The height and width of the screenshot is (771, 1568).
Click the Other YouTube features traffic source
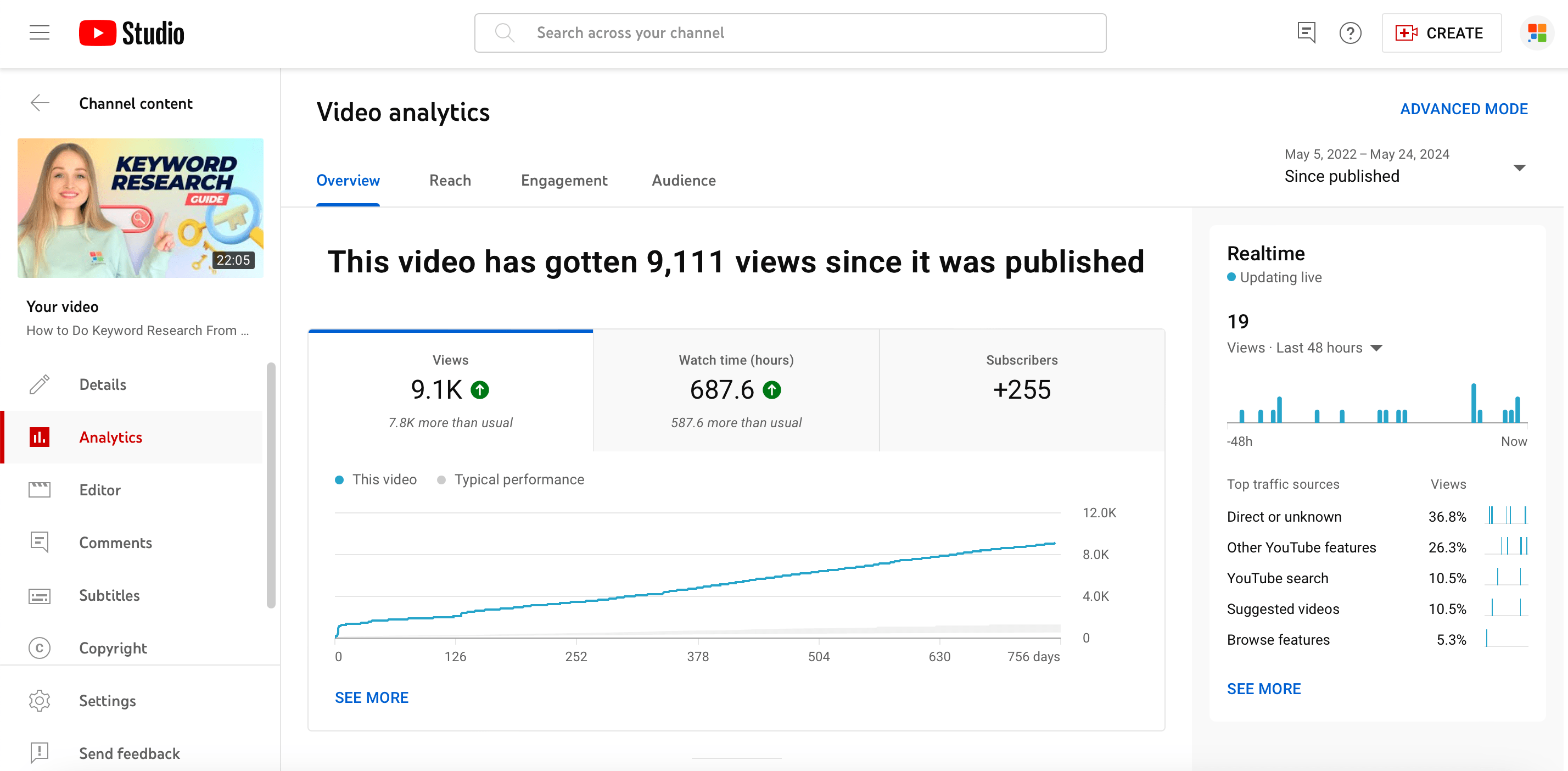click(x=1301, y=547)
